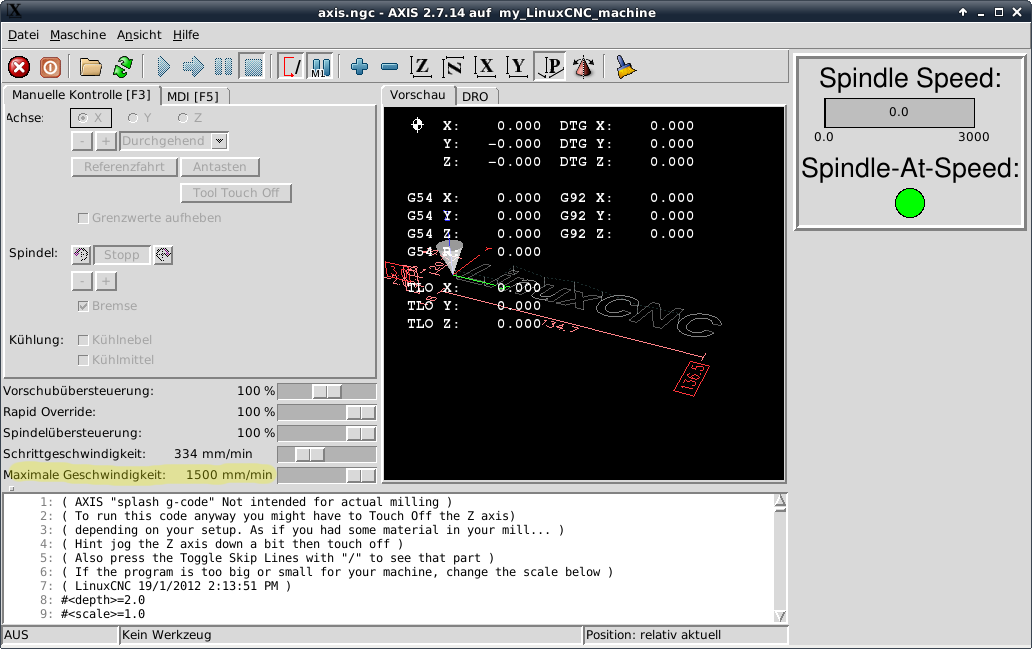Toggle the machine power button
This screenshot has height=649, width=1032.
[x=50, y=67]
